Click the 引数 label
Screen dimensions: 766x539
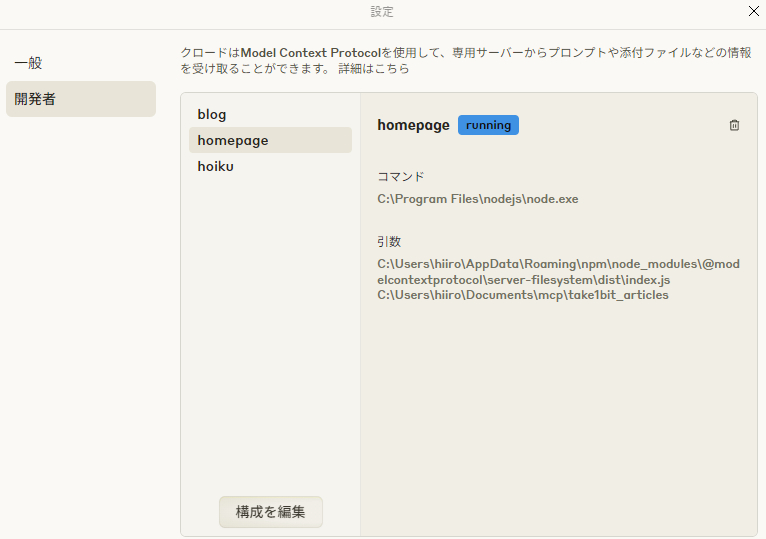coord(389,241)
